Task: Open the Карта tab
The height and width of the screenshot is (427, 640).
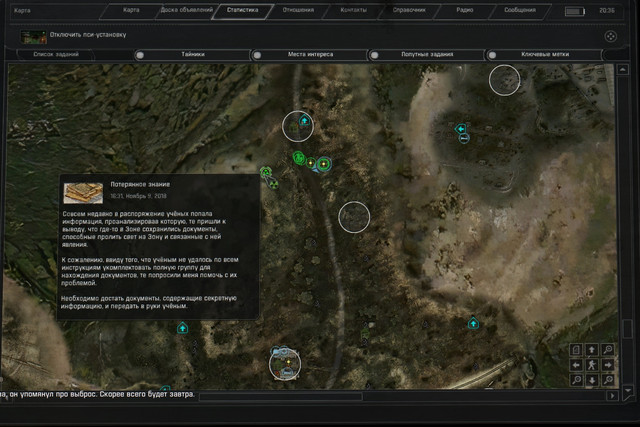Action: coord(131,10)
